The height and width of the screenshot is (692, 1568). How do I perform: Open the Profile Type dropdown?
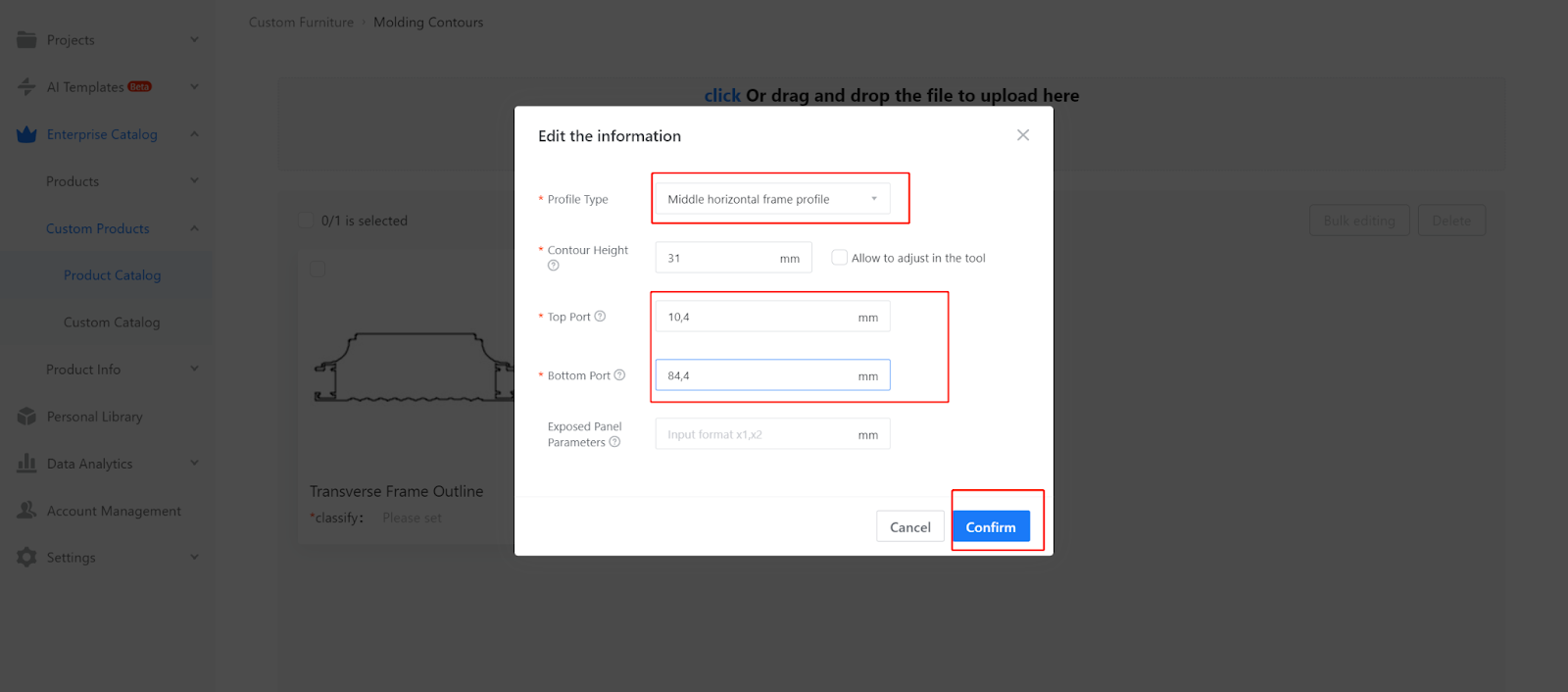pos(772,199)
